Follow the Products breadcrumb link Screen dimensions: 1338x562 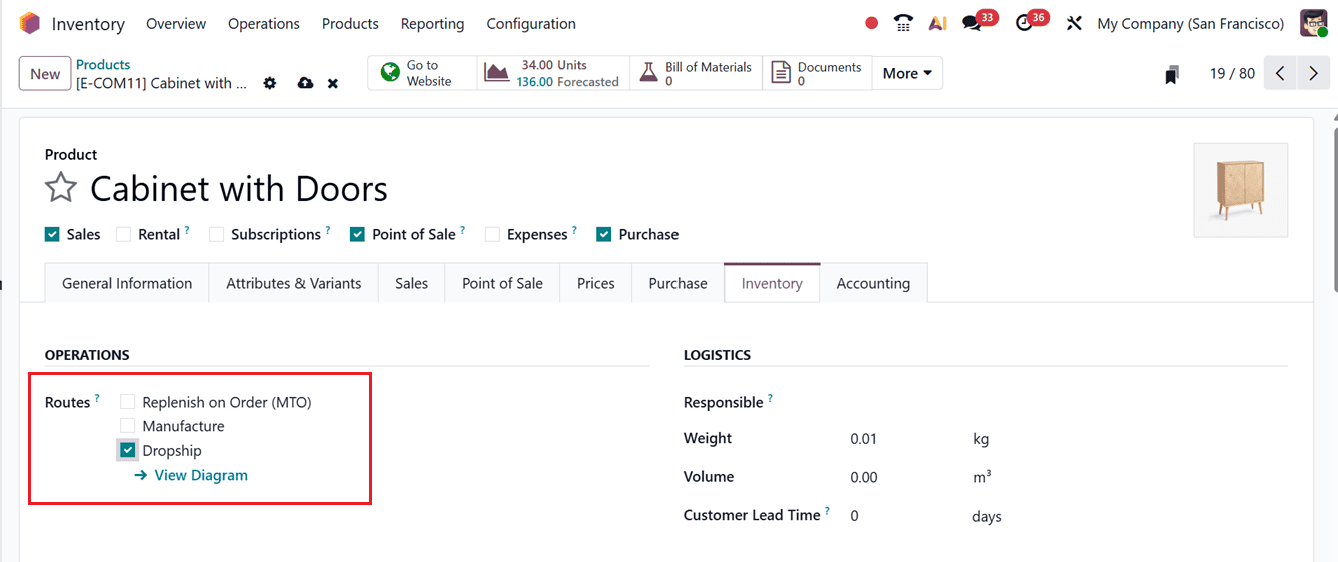pos(103,64)
